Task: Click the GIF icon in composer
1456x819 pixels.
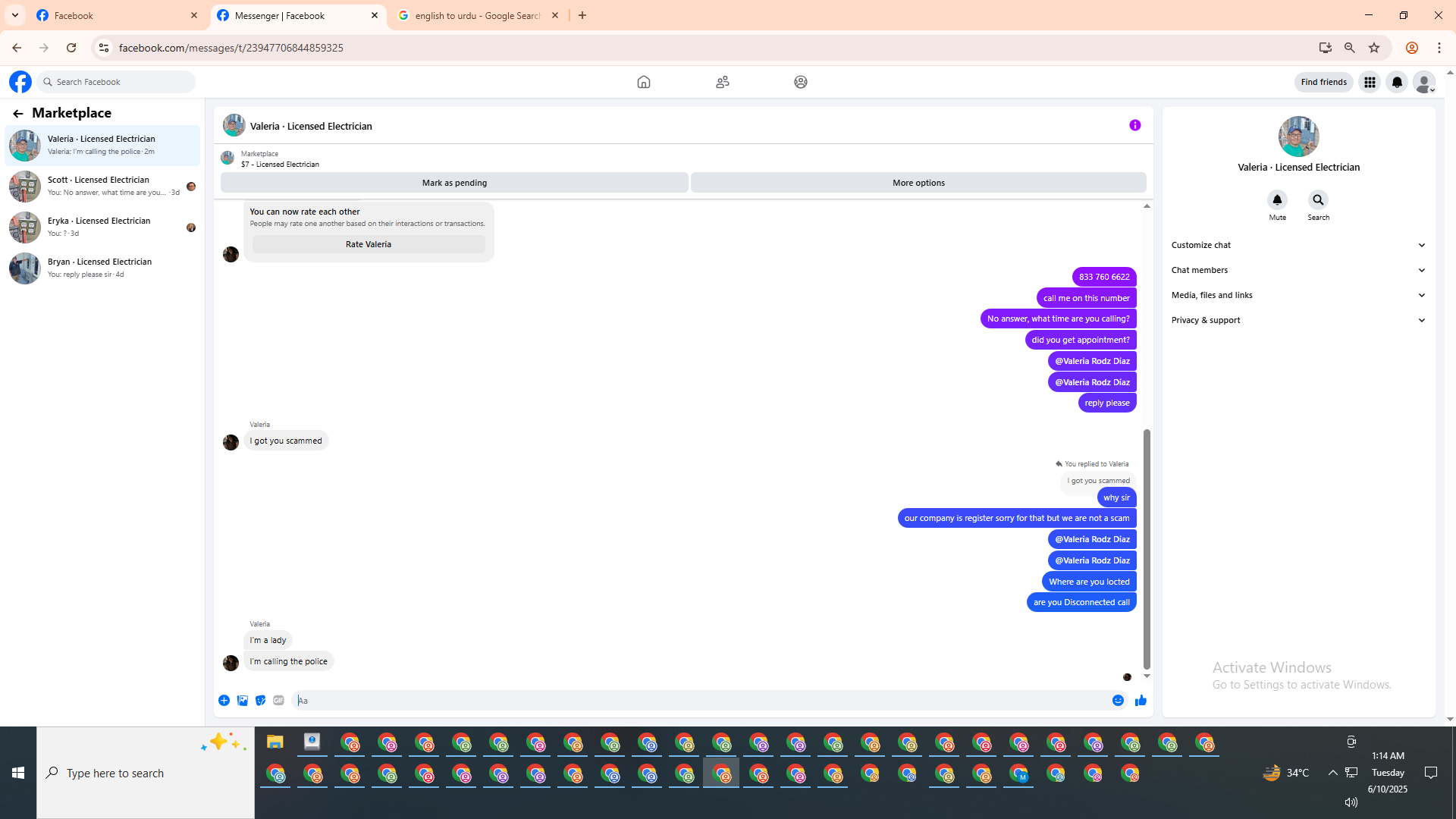Action: click(278, 700)
